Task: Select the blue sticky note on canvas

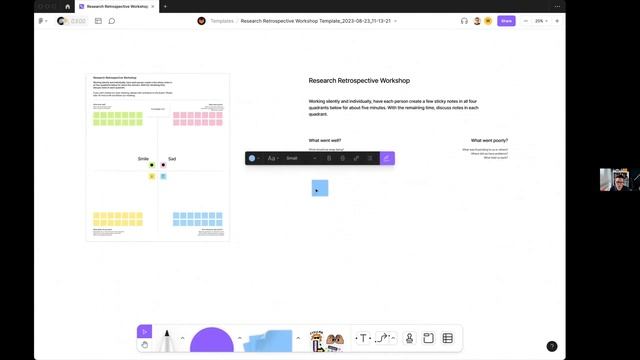Action: (320, 188)
